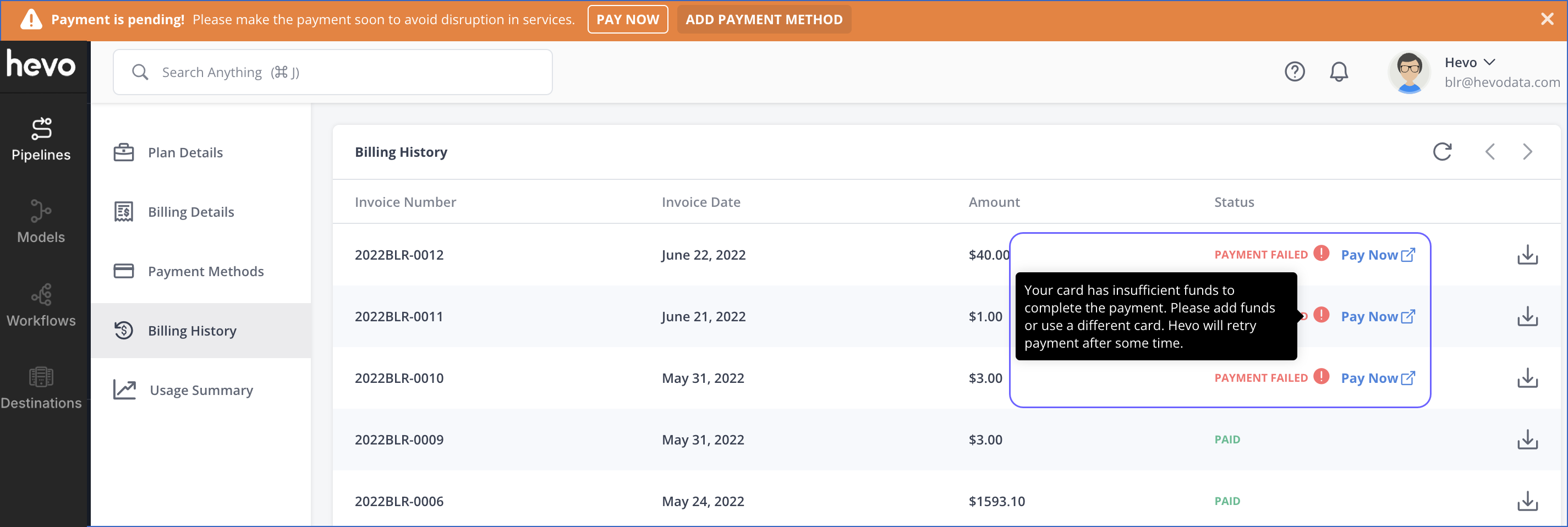The width and height of the screenshot is (1568, 527).
Task: Click the Search Anything field
Action: click(333, 71)
